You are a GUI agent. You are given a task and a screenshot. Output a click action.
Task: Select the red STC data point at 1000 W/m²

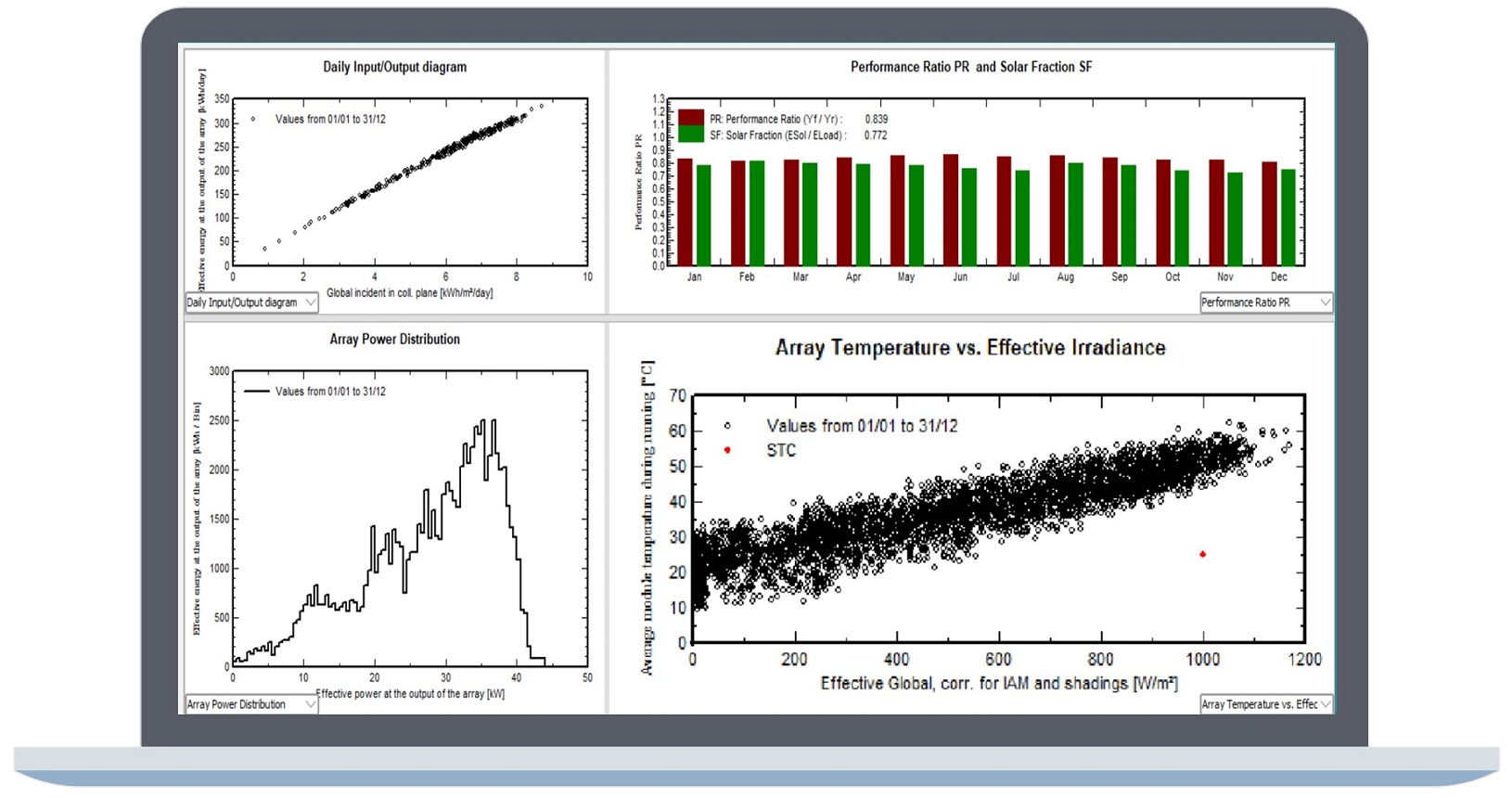[1203, 555]
